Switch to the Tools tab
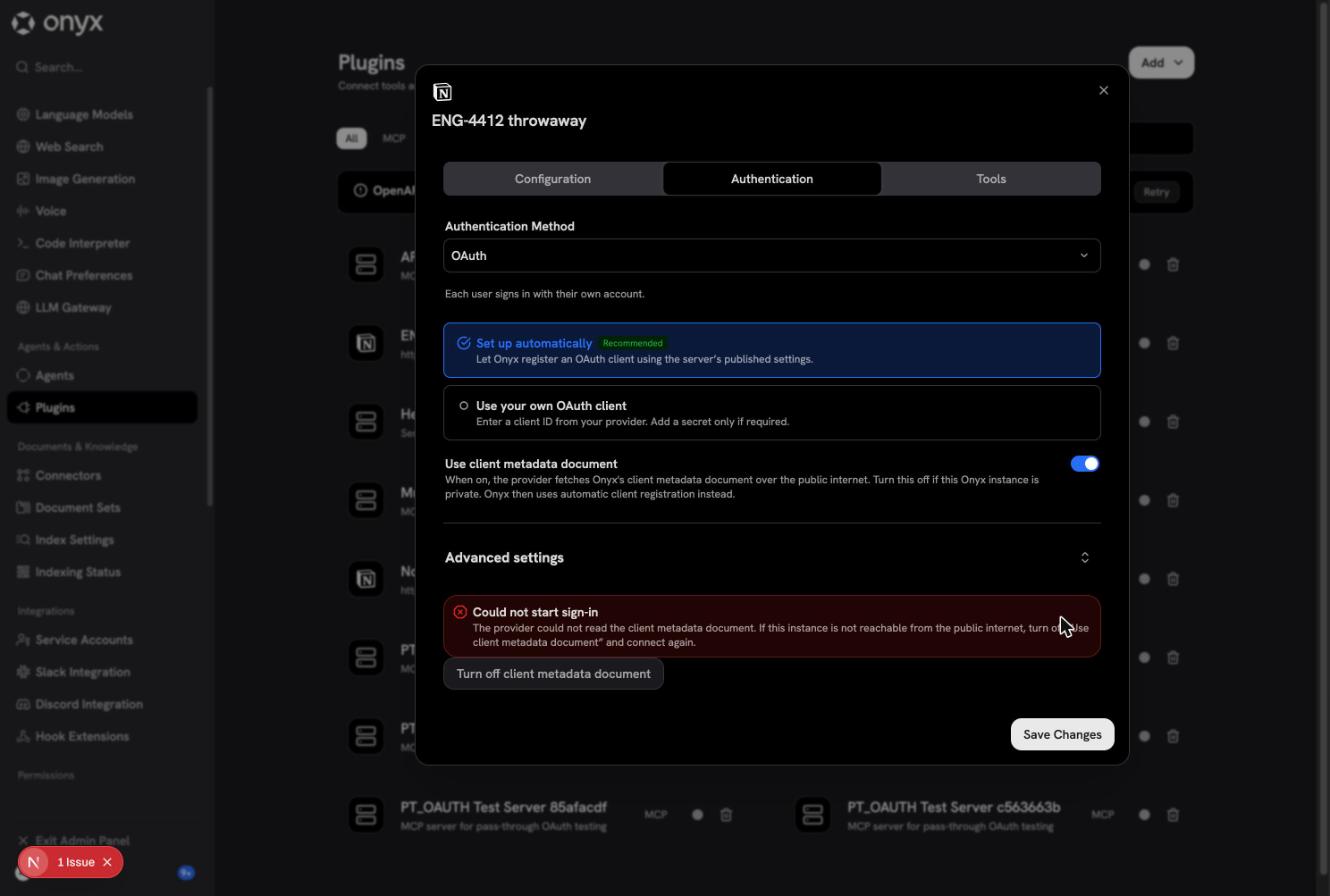1330x896 pixels. (x=991, y=179)
